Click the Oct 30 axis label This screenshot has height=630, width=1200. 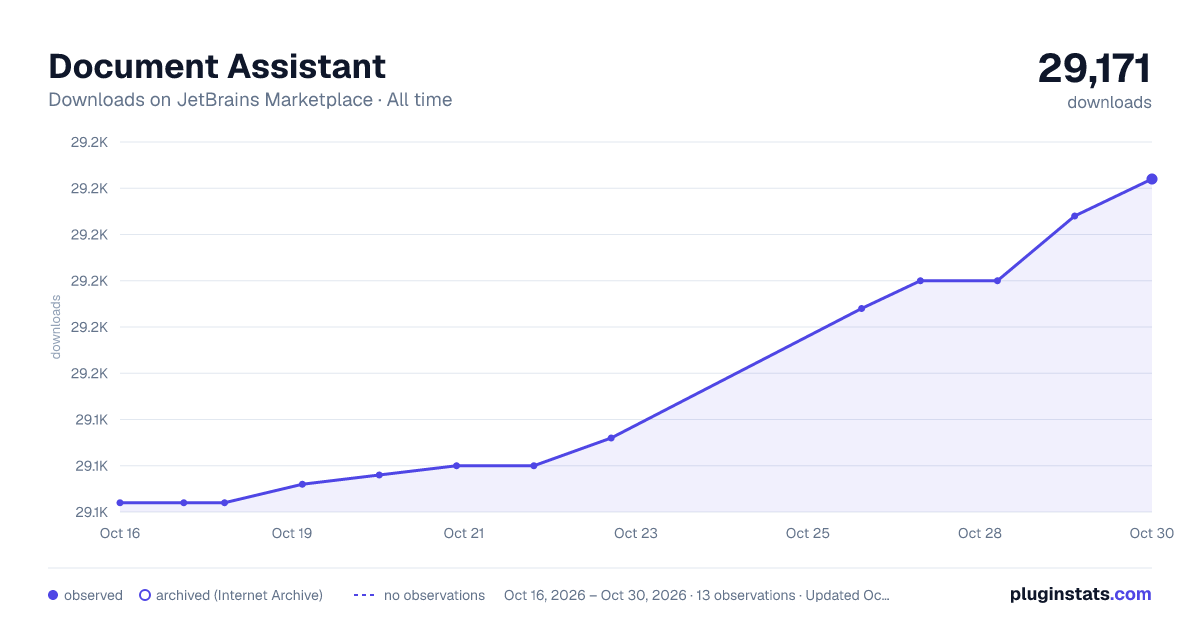tap(1150, 533)
